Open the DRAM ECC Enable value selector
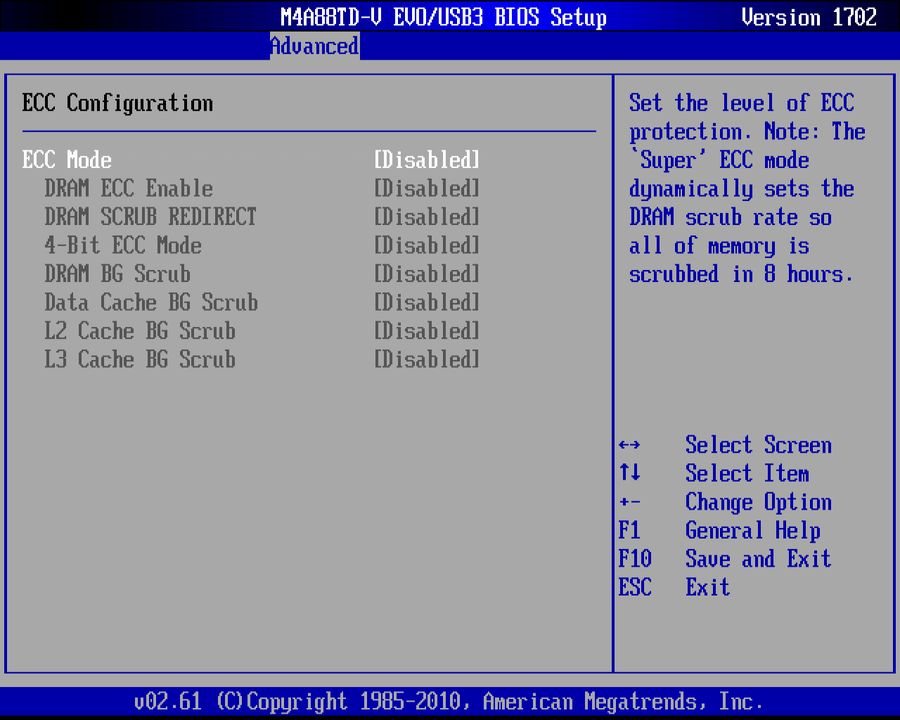Image resolution: width=900 pixels, height=720 pixels. [x=426, y=188]
